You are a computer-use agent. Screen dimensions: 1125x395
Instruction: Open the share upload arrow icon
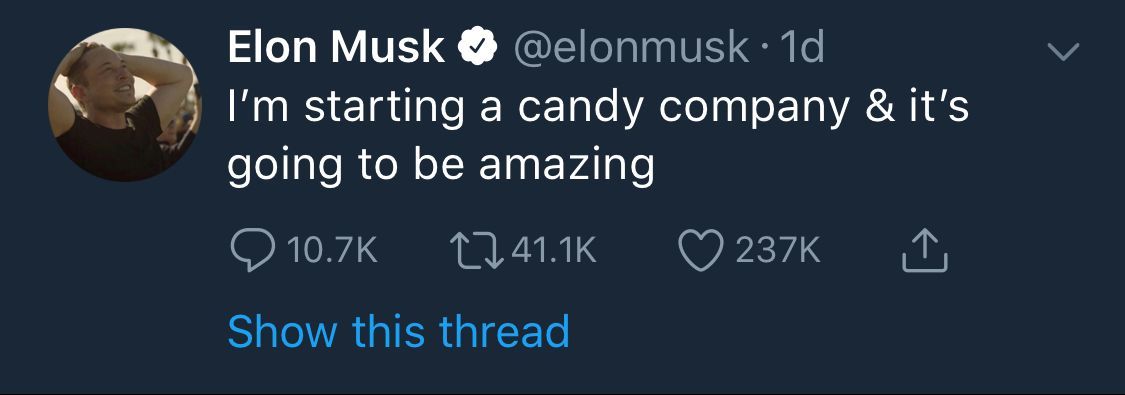tap(924, 250)
